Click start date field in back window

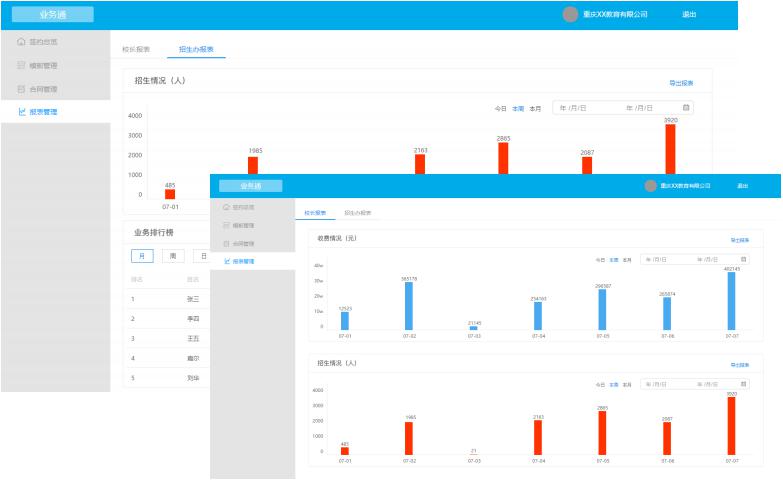coord(574,108)
